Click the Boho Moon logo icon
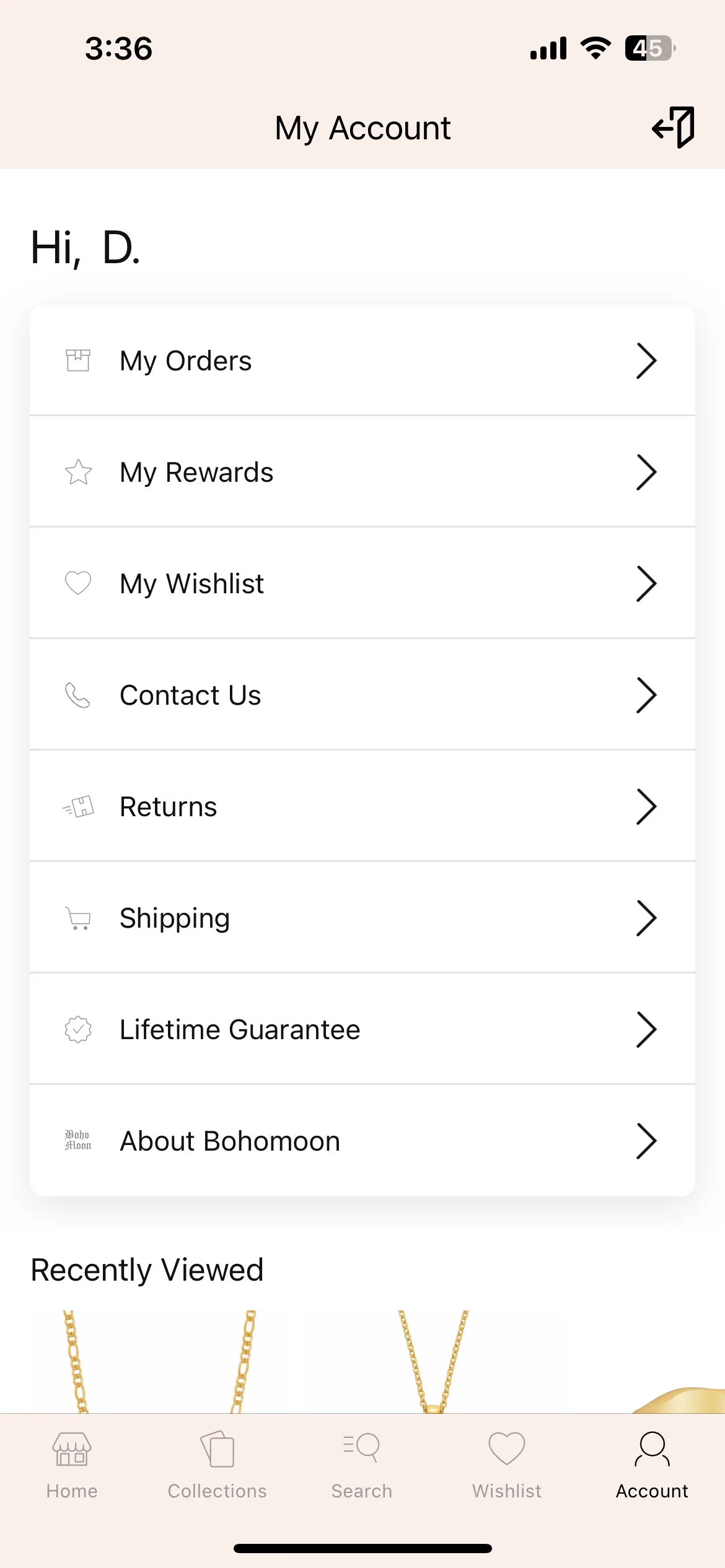 coord(78,1140)
